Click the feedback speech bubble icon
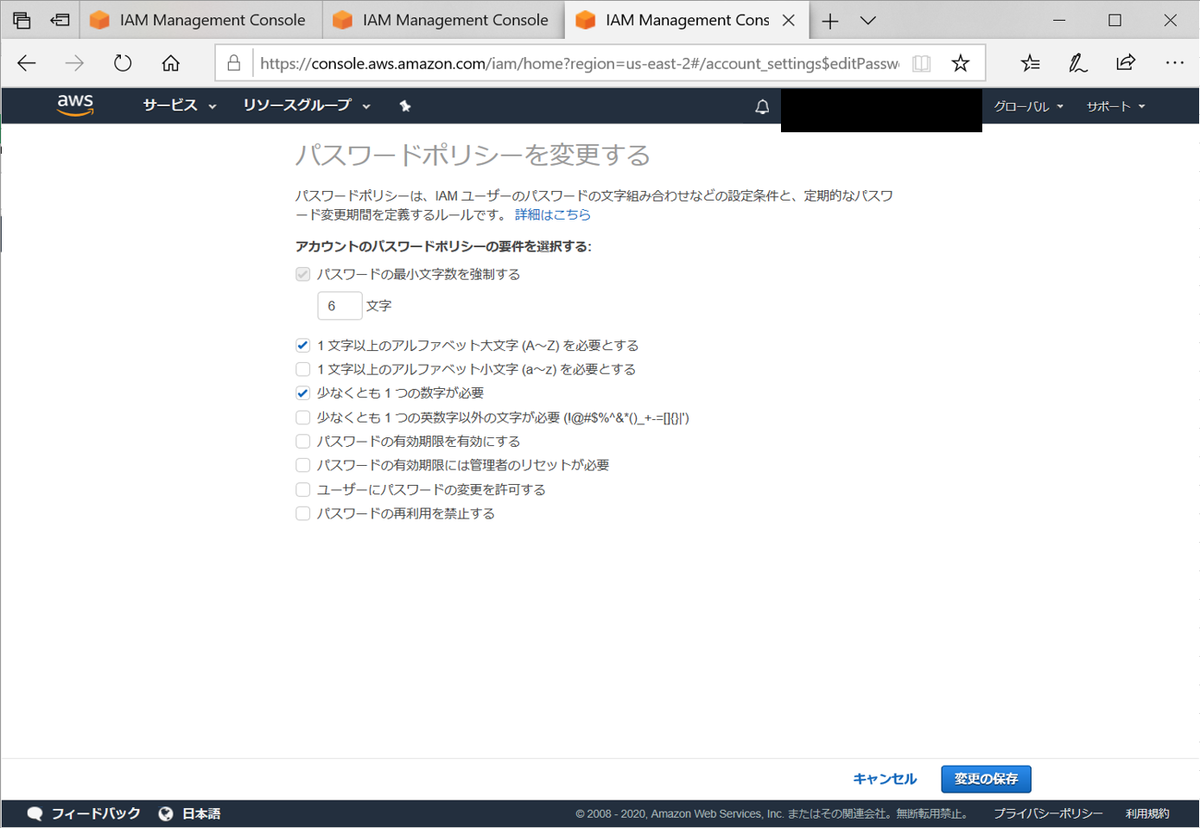 click(35, 813)
